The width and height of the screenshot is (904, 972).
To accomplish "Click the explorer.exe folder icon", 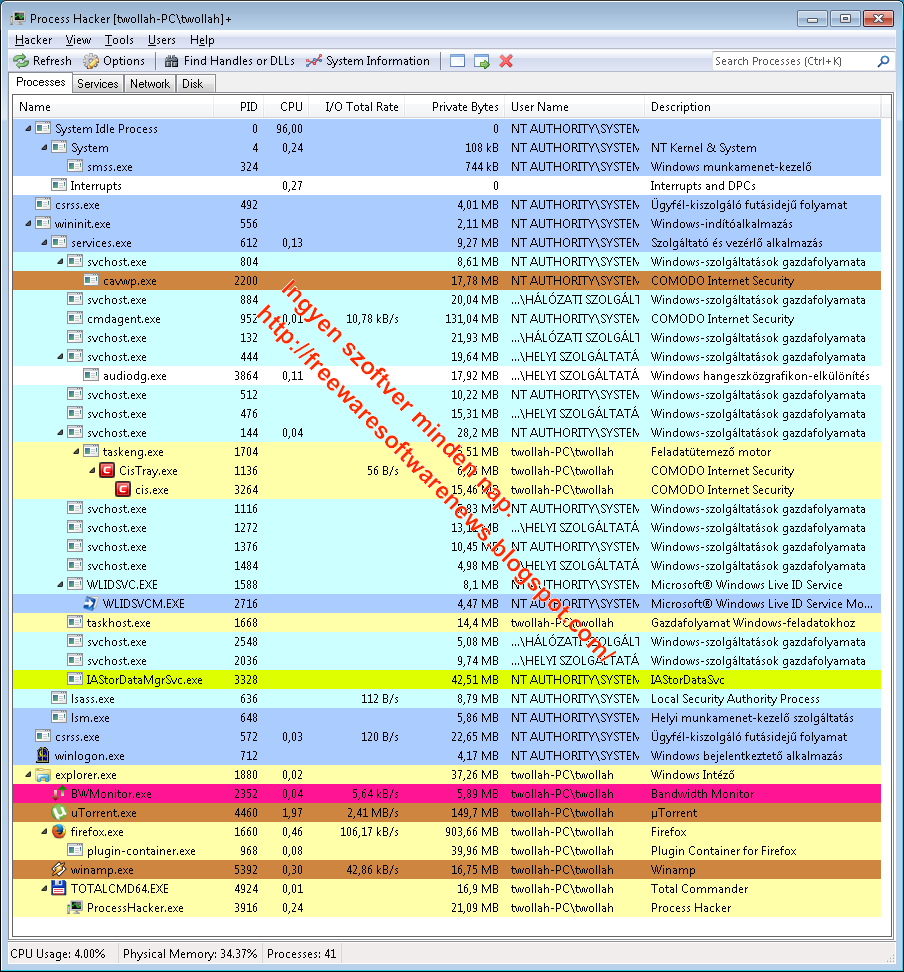I will click(43, 775).
